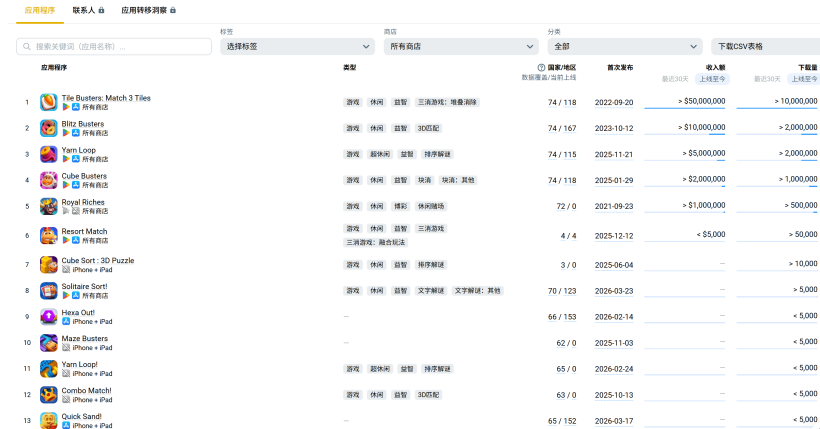Click the keyword search input field
Image resolution: width=820 pixels, height=429 pixels.
click(115, 46)
